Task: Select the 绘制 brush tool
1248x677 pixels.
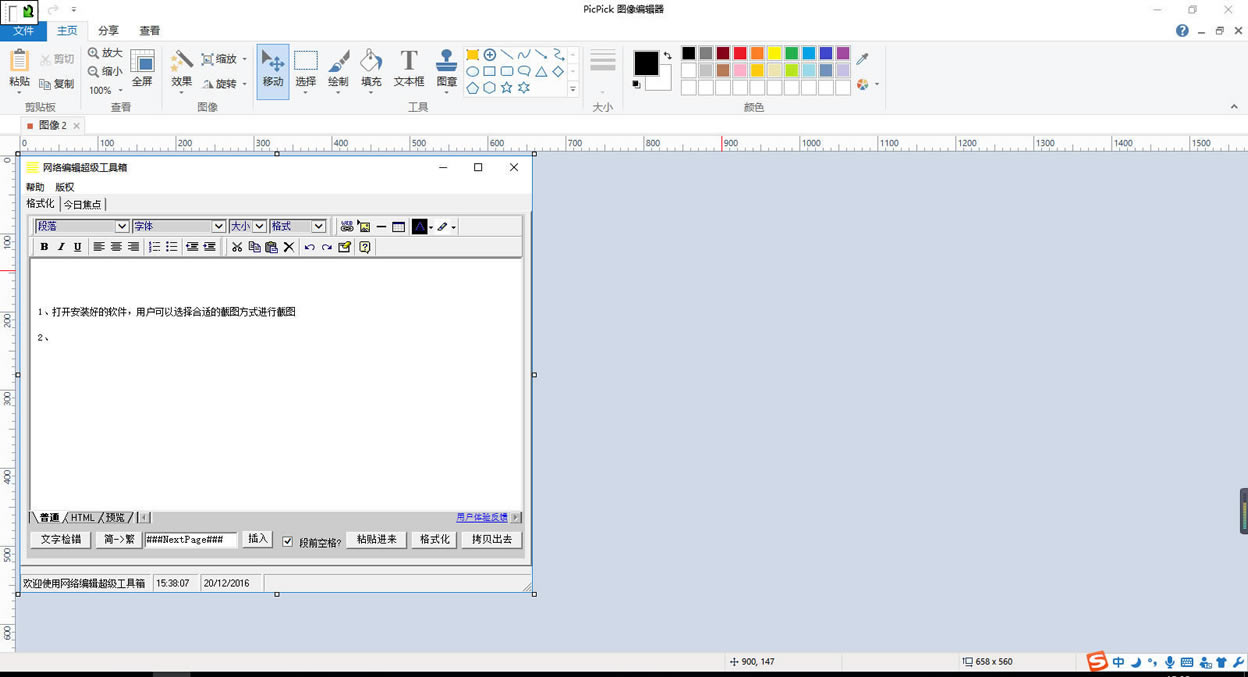Action: pyautogui.click(x=338, y=70)
